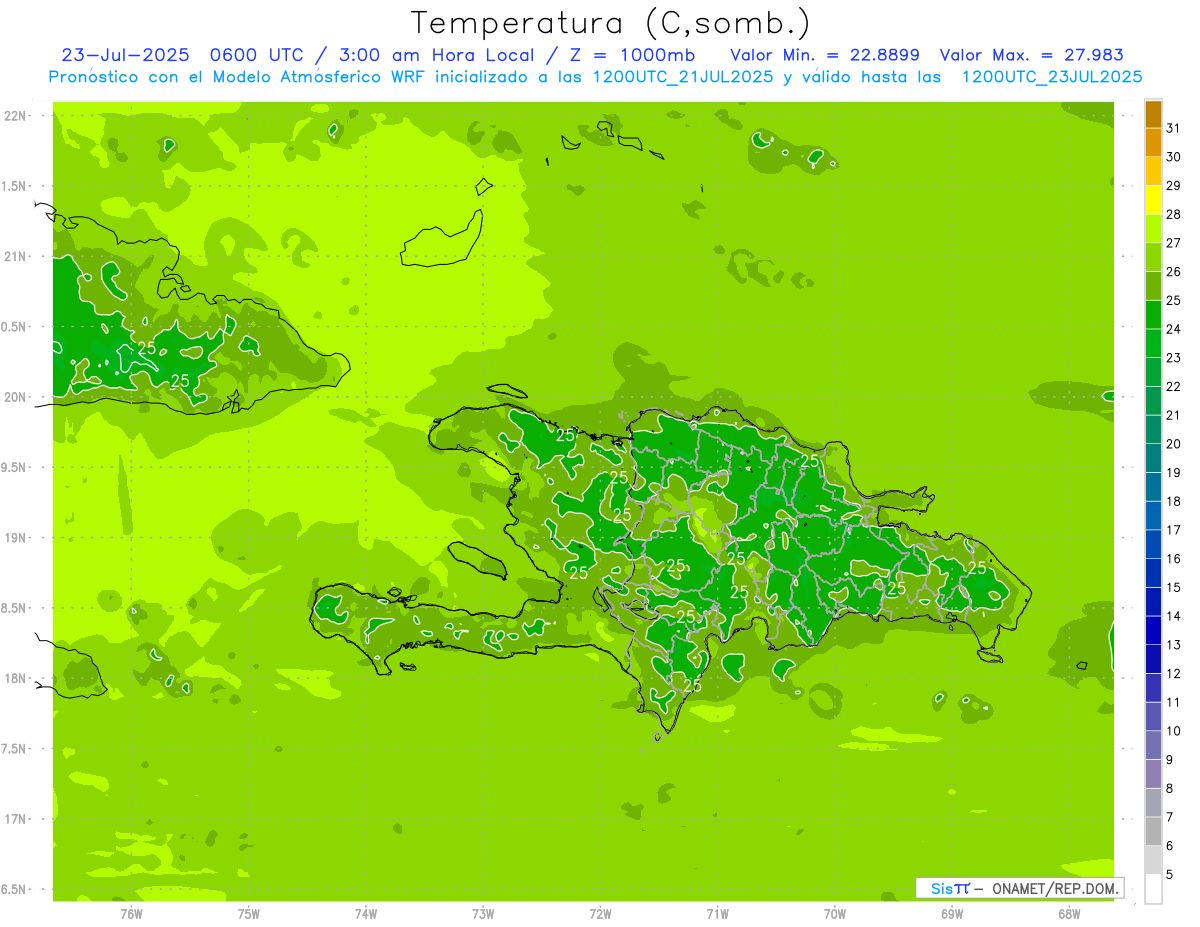The height and width of the screenshot is (927, 1200).
Task: Select the date text "23-Jul-2025"
Action: (x=125, y=55)
